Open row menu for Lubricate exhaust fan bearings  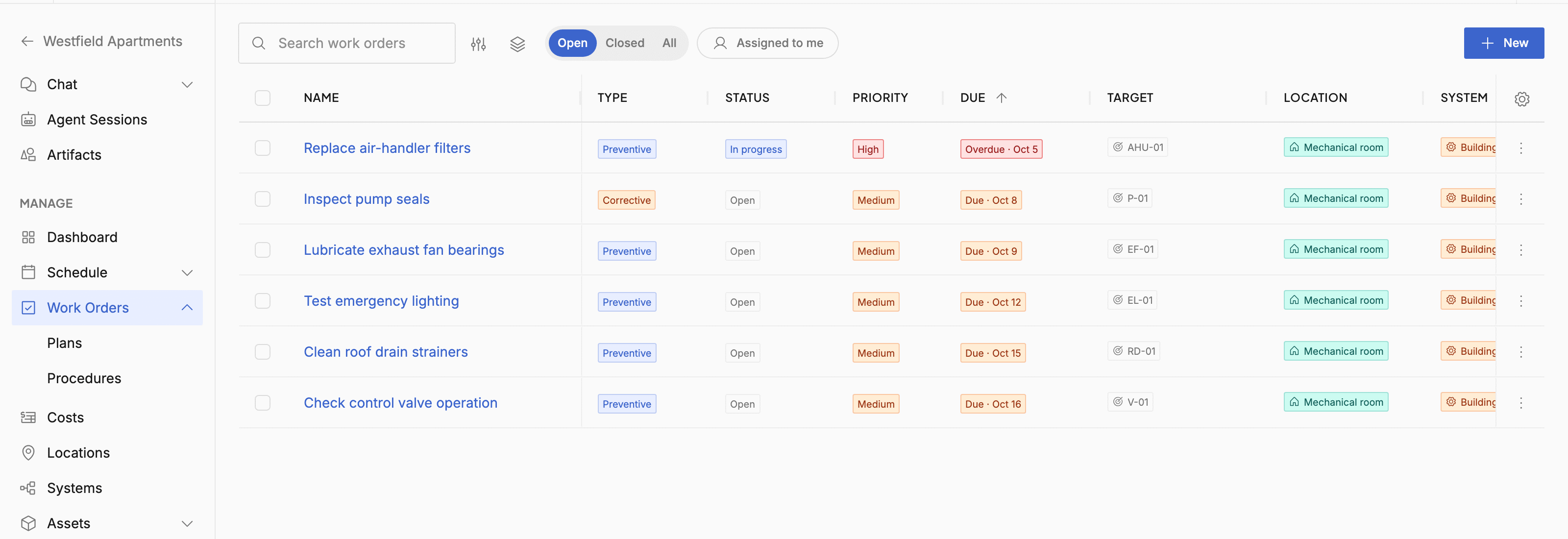coord(1520,250)
